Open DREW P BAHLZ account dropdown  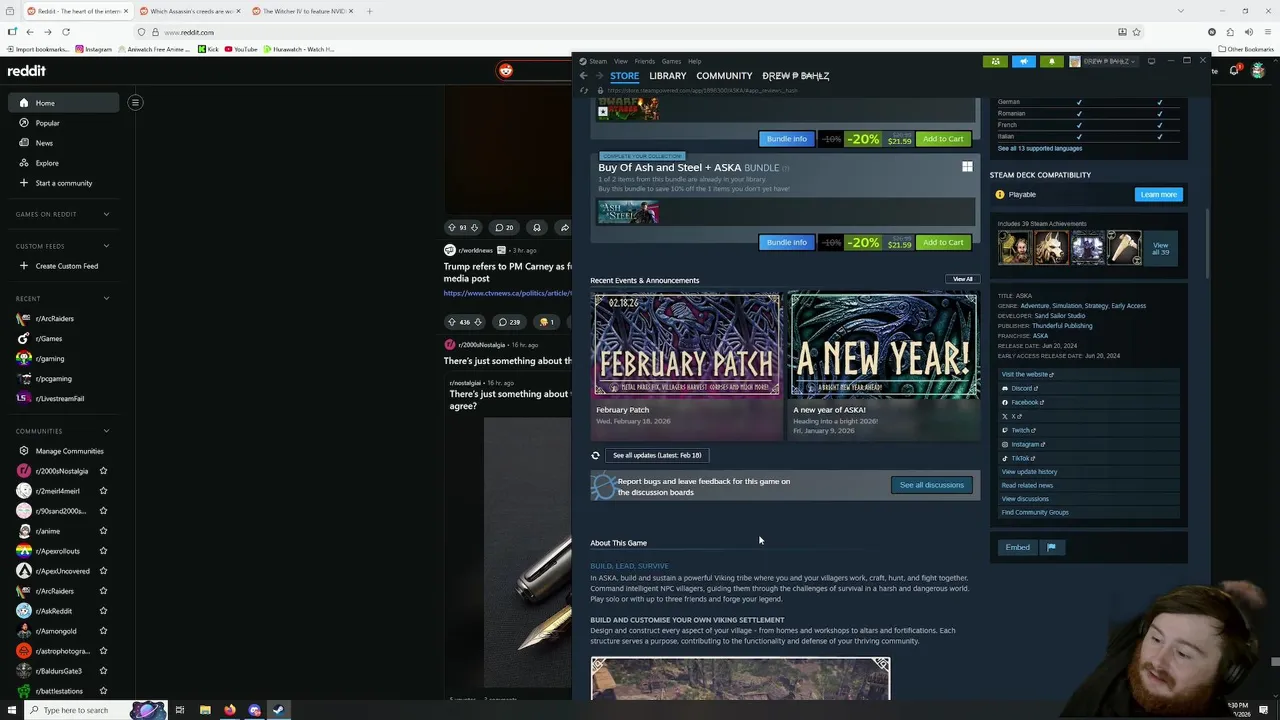(x=1103, y=61)
